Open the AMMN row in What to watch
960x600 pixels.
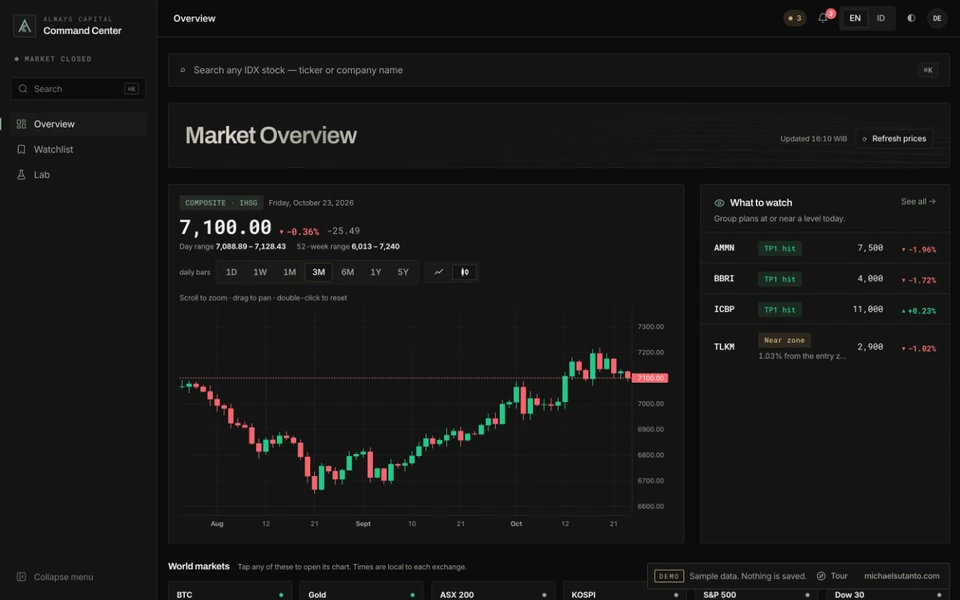point(825,248)
